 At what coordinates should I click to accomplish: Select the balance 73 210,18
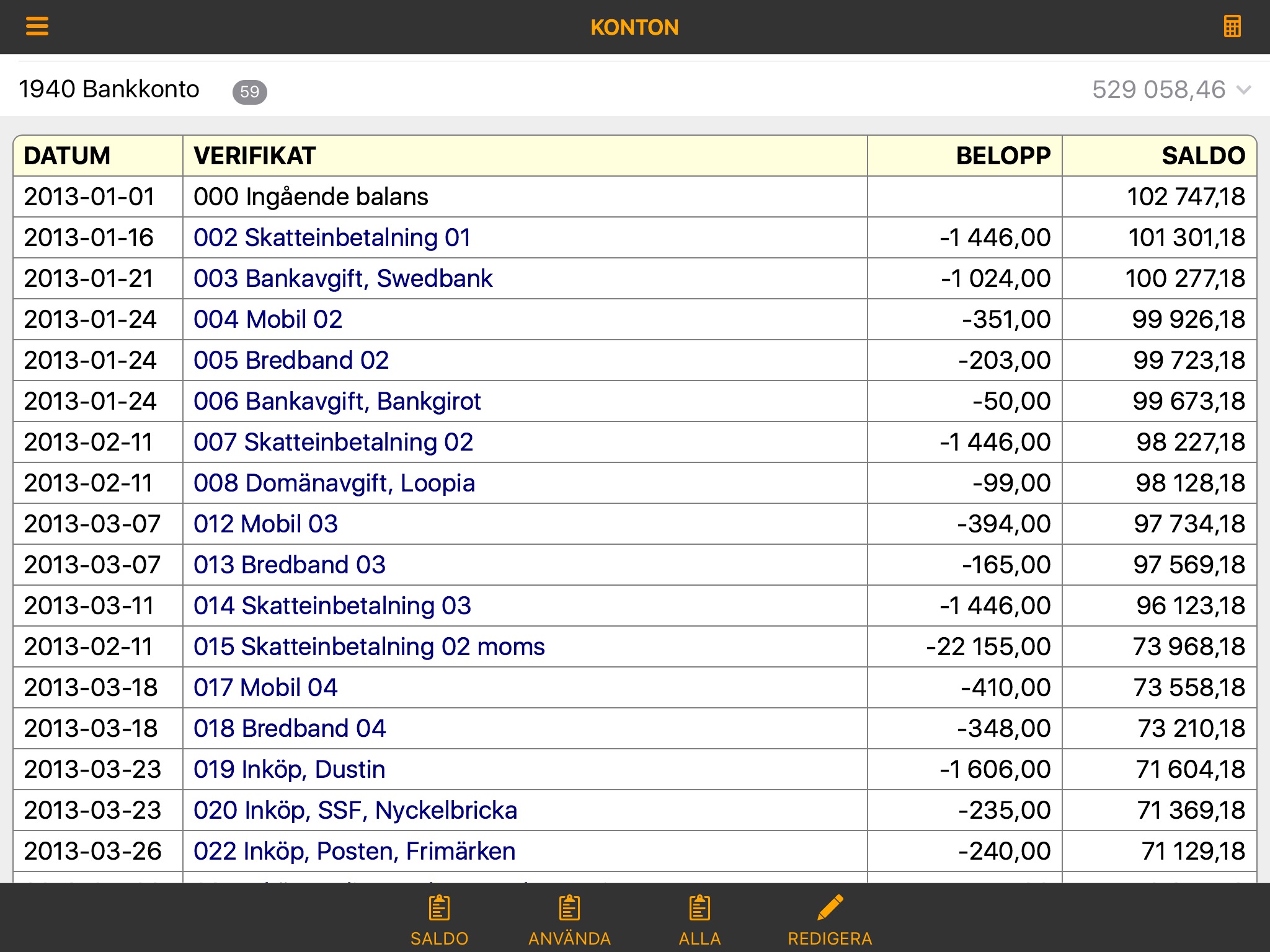pos(1191,728)
